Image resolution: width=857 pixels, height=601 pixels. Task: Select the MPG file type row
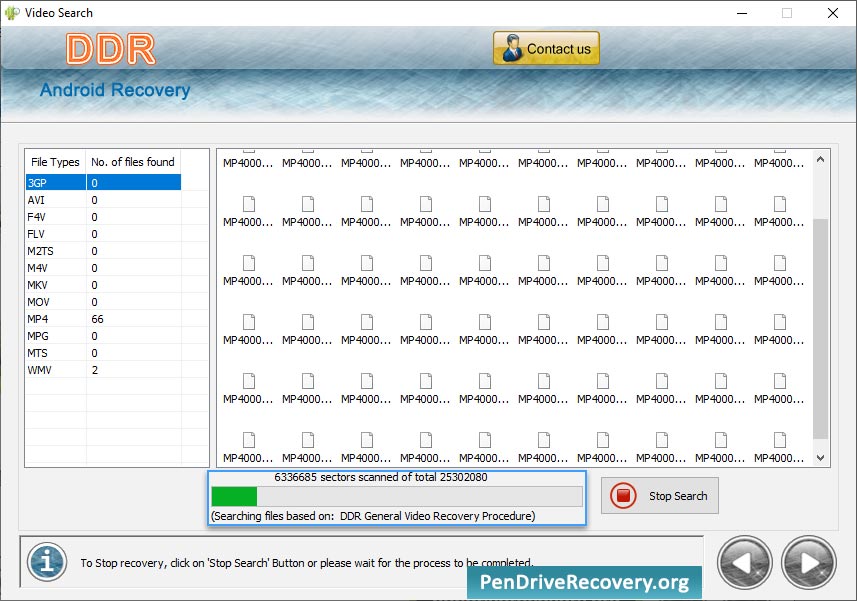(x=103, y=335)
